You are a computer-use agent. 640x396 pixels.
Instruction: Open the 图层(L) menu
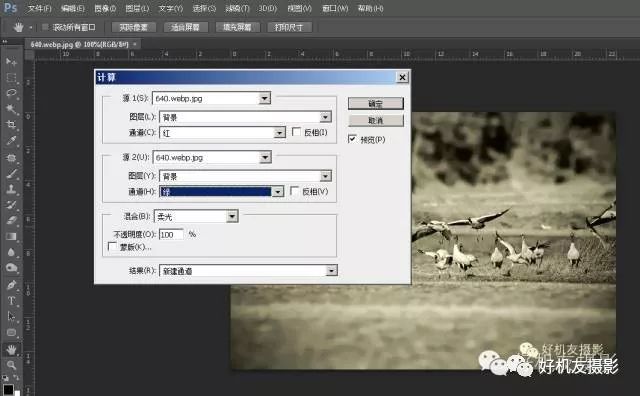click(137, 8)
